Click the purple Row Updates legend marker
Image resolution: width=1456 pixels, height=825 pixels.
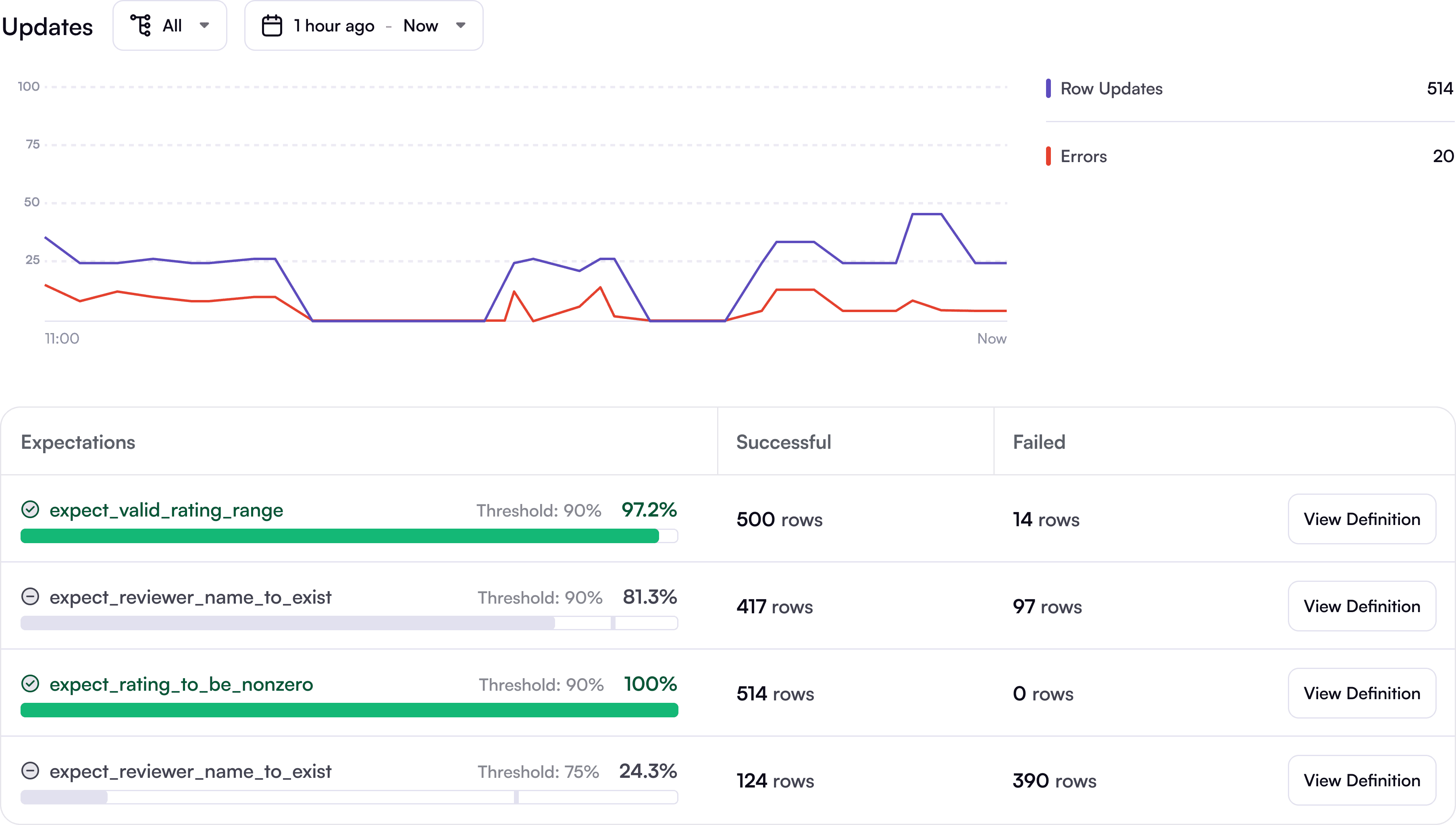point(1049,88)
